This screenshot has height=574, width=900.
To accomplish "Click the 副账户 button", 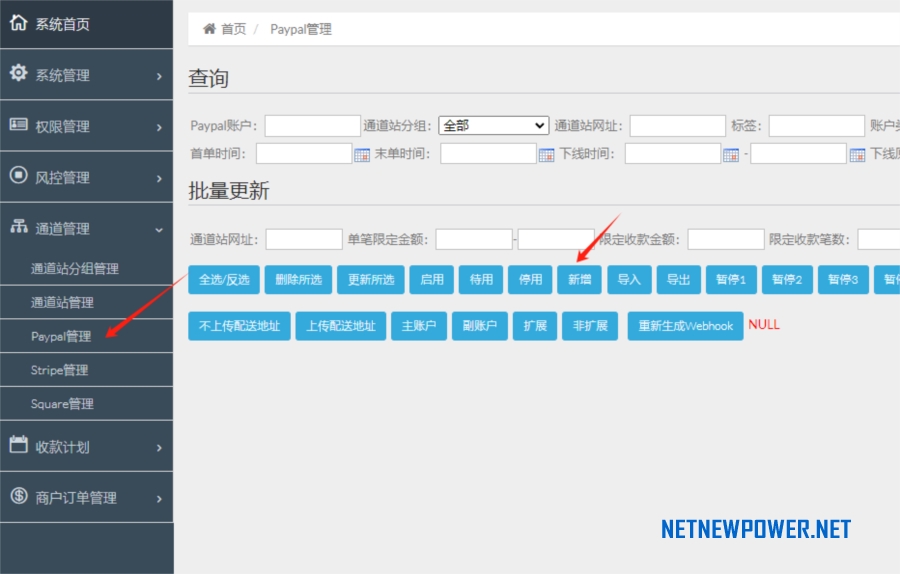I will (x=480, y=326).
